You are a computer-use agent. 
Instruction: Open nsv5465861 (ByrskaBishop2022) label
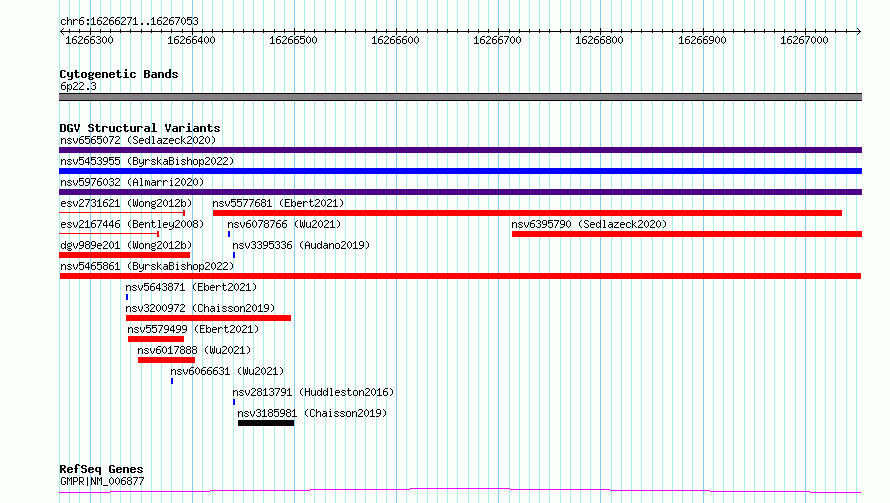[147, 266]
